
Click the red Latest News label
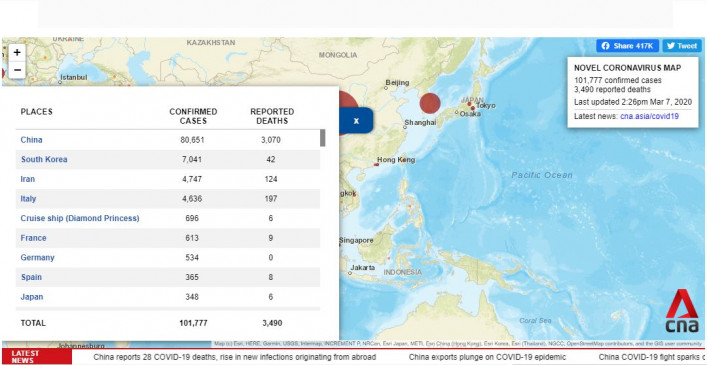(x=37, y=356)
